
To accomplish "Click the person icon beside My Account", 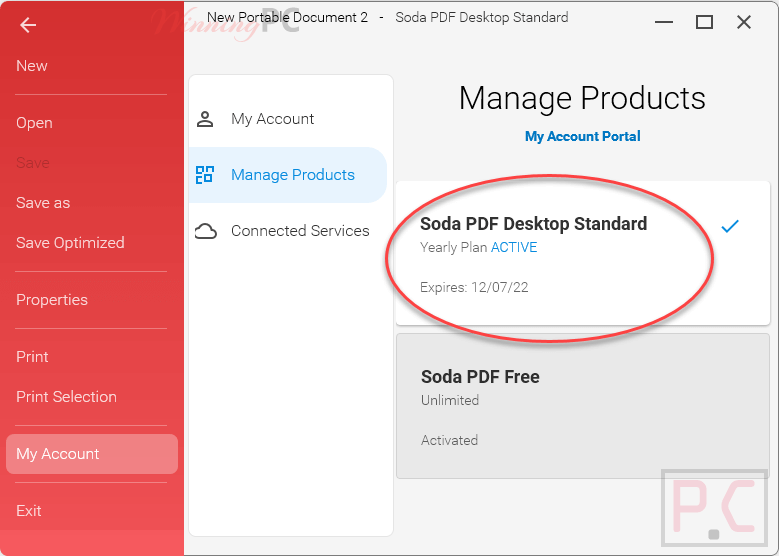I will [x=205, y=119].
